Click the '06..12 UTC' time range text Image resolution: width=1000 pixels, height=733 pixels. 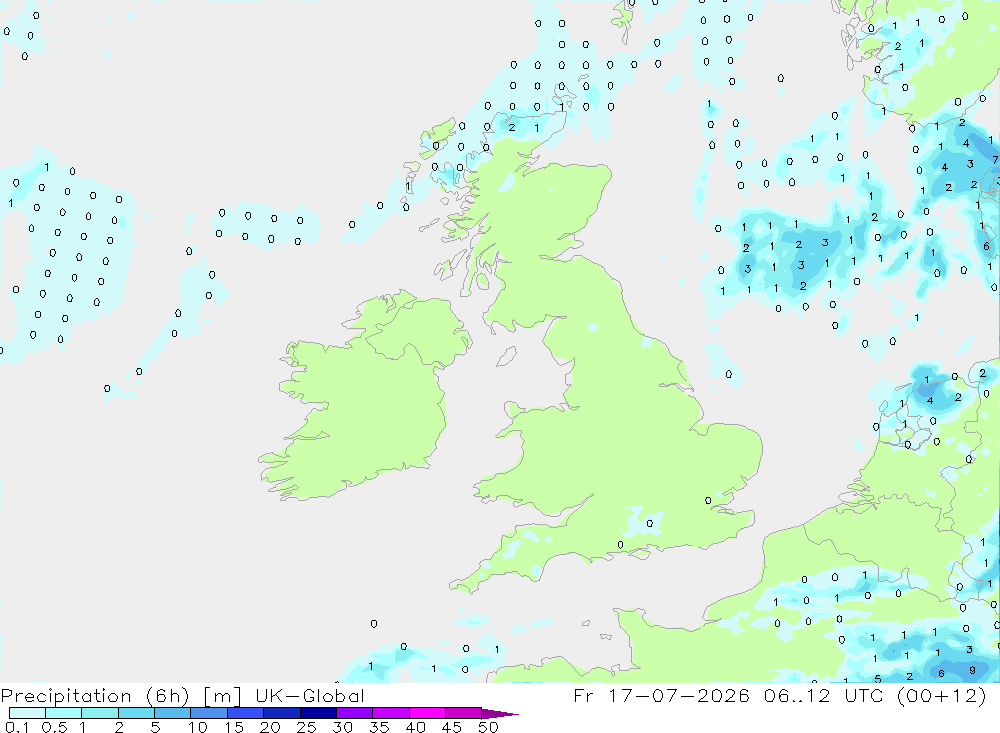pyautogui.click(x=823, y=695)
